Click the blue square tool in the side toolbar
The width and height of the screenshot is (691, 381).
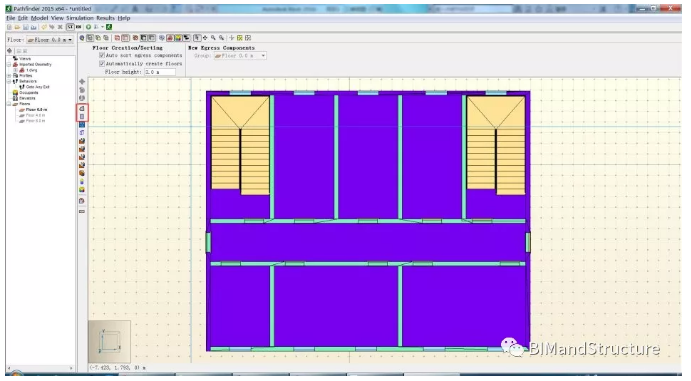tap(82, 125)
